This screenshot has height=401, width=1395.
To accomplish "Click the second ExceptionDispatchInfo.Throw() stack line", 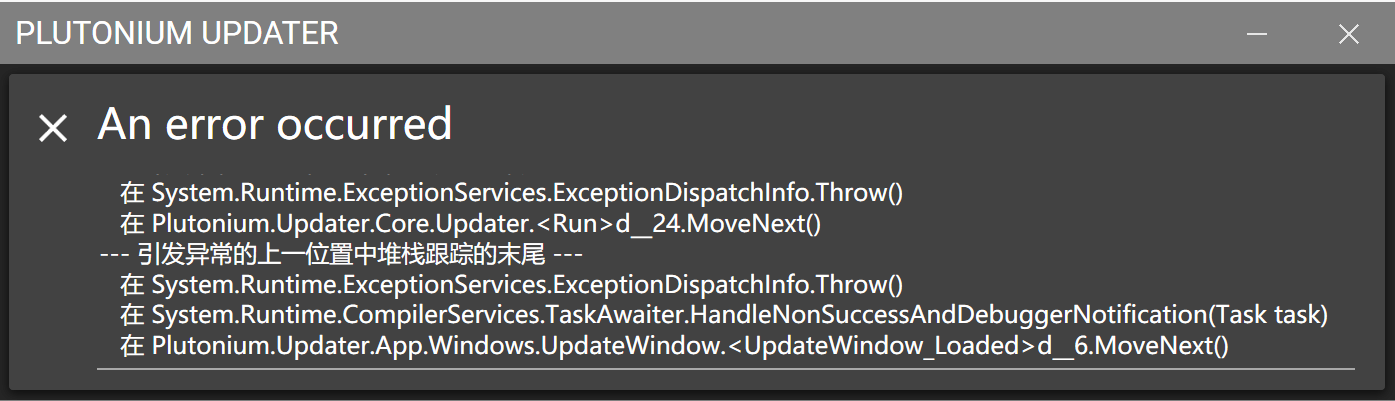I will click(511, 284).
